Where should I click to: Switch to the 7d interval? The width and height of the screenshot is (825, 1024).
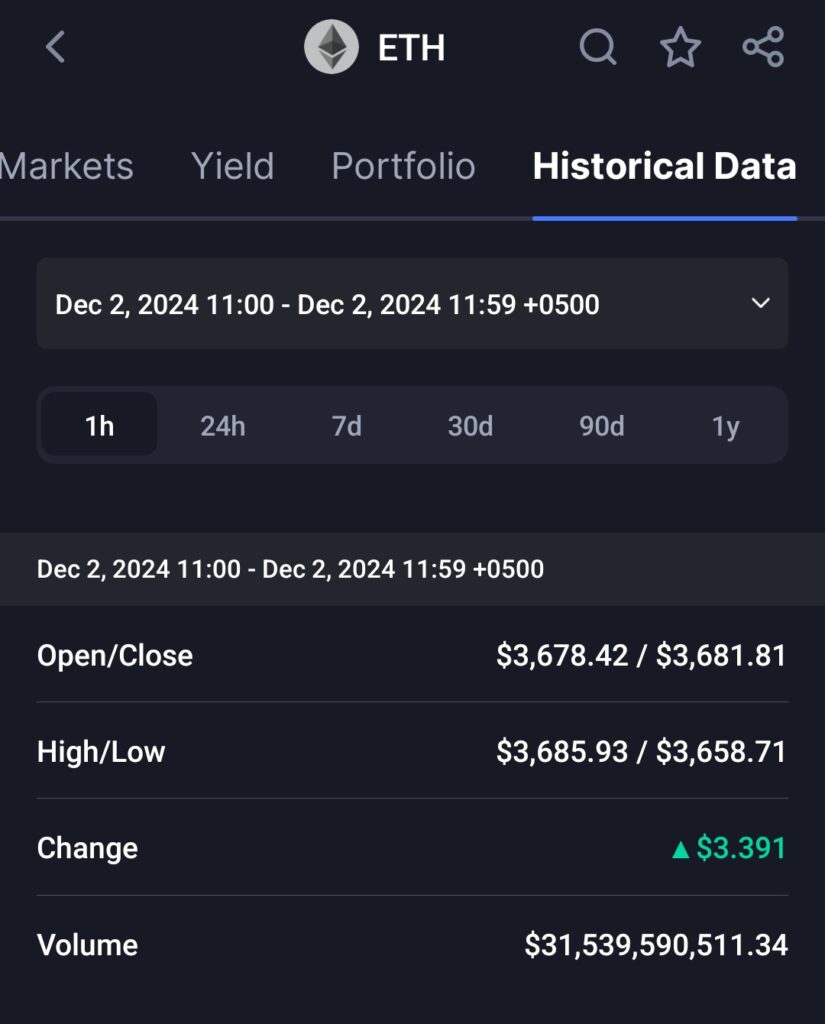coord(346,426)
